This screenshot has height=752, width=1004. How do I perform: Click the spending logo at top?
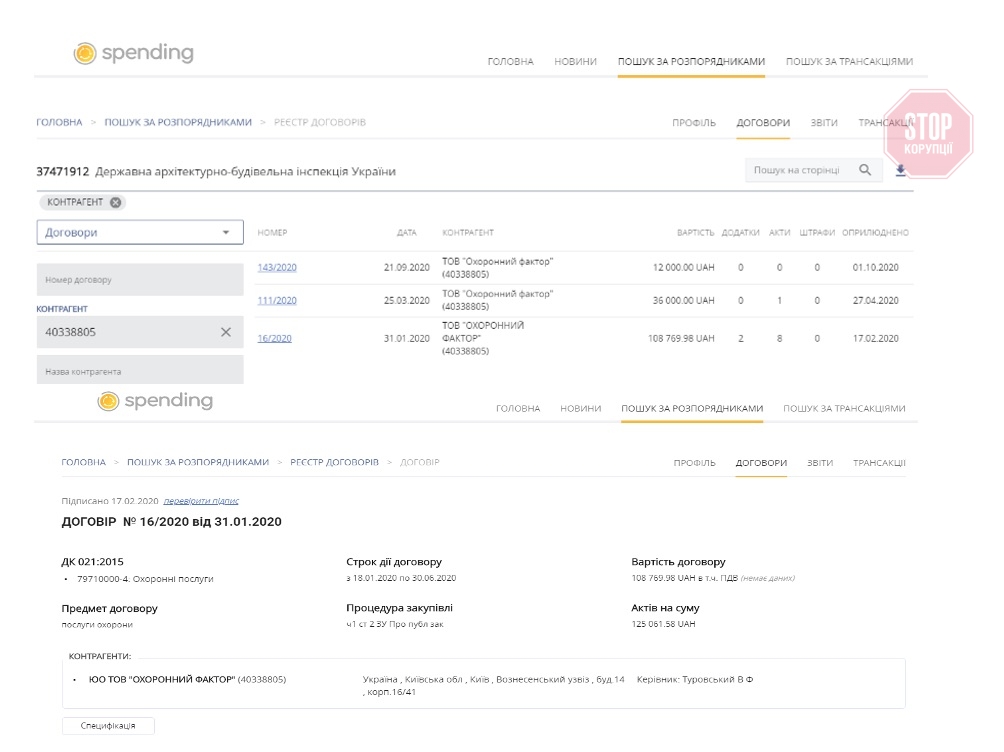[134, 54]
